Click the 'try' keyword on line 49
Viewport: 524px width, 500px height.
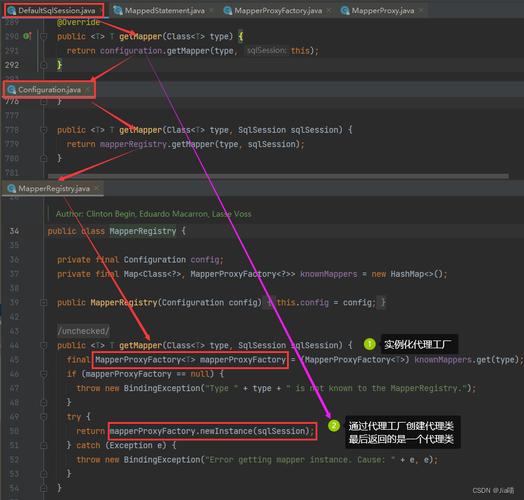[x=74, y=417]
